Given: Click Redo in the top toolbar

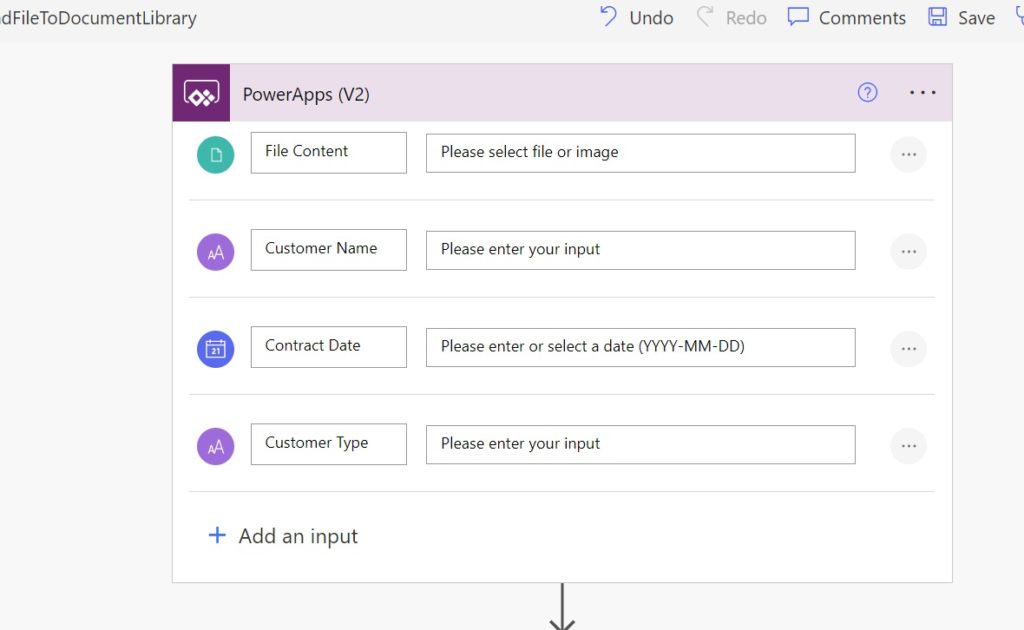Looking at the screenshot, I should point(731,17).
